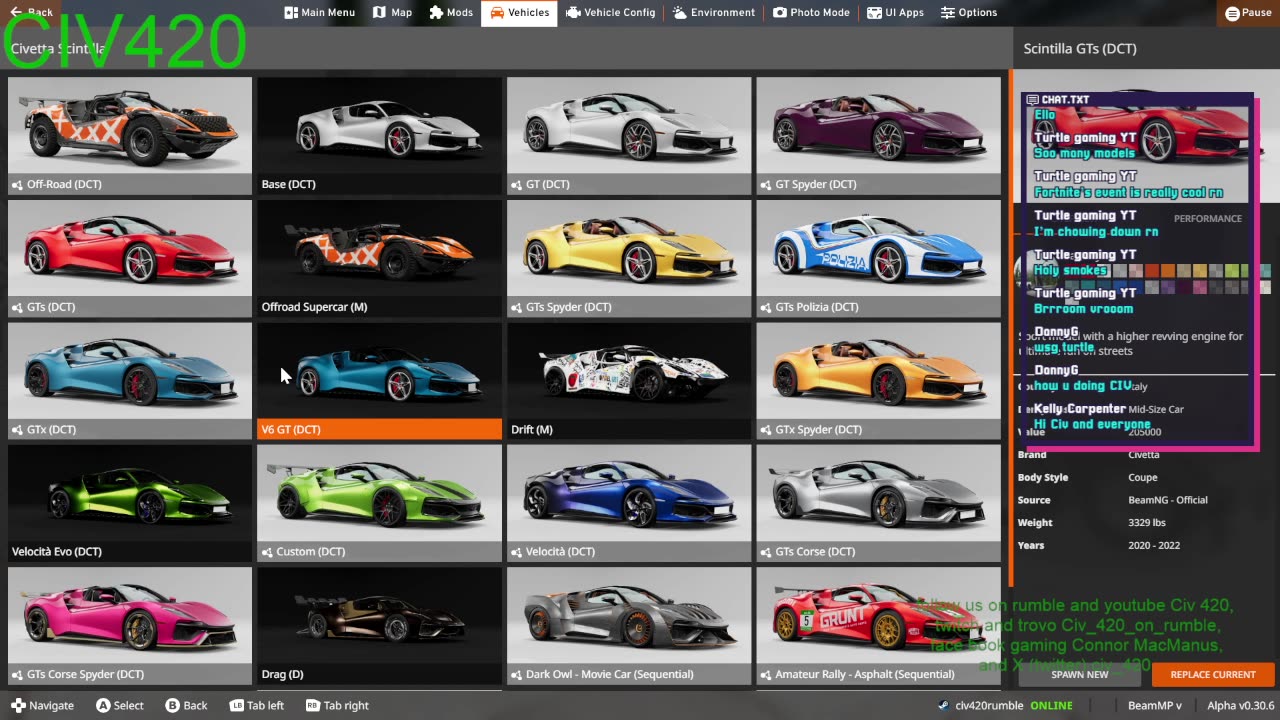Image resolution: width=1280 pixels, height=720 pixels.
Task: Click the BeamMP version label
Action: pyautogui.click(x=1155, y=705)
